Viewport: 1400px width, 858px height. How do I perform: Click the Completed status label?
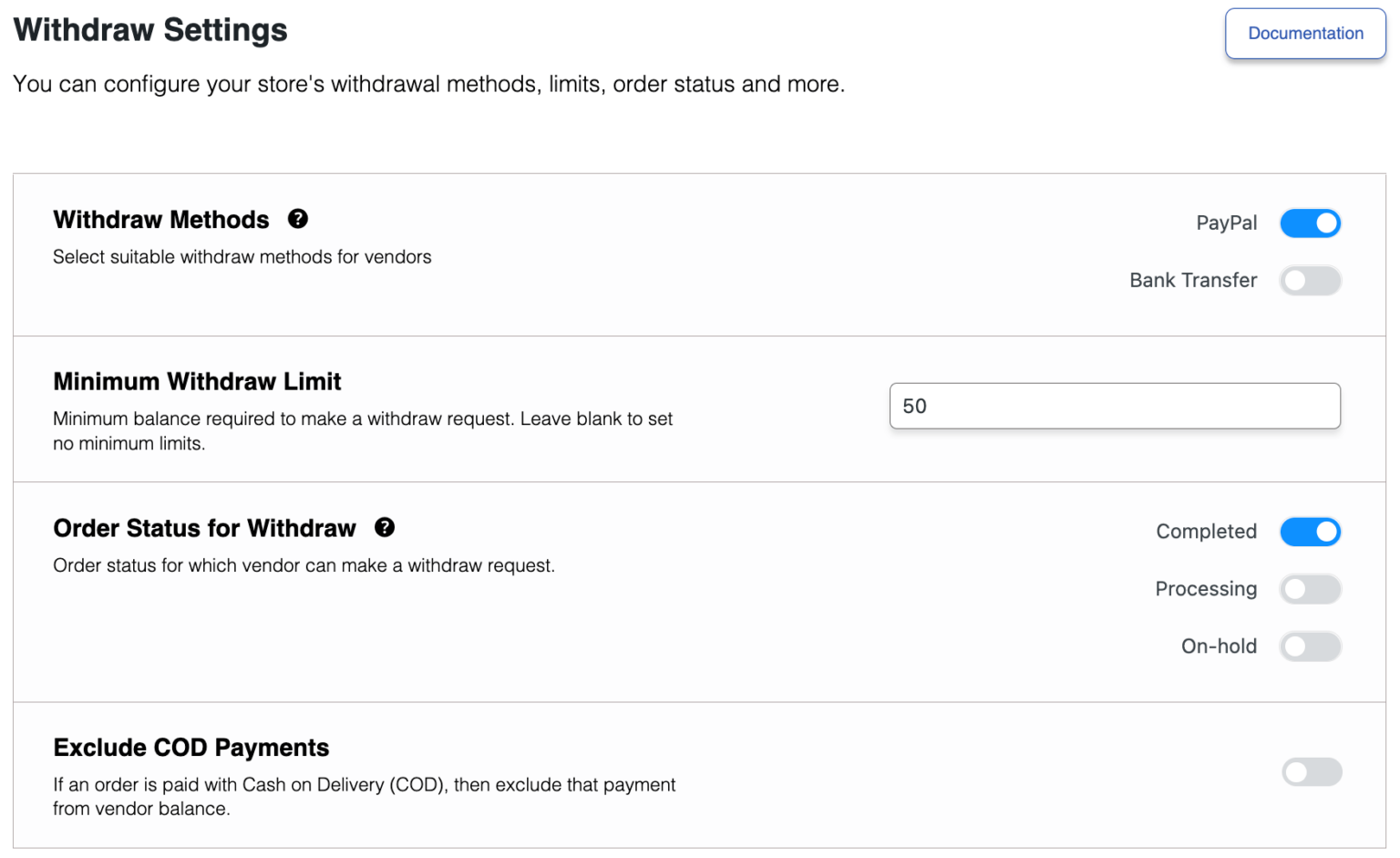coord(1206,532)
